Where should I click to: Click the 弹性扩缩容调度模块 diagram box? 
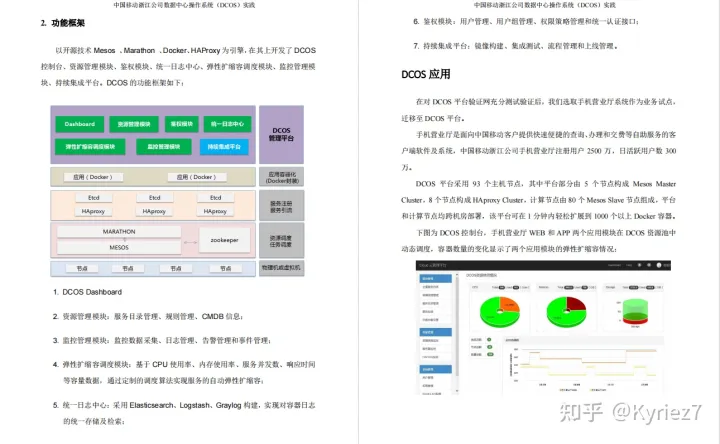[x=90, y=147]
